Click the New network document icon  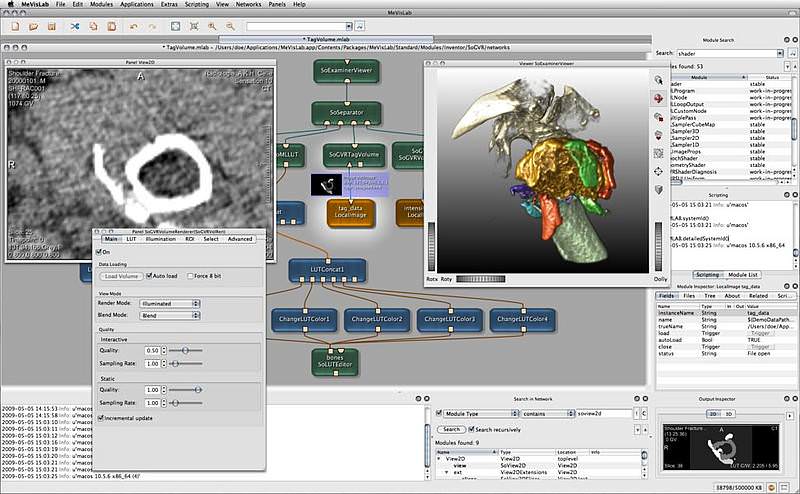click(x=15, y=26)
